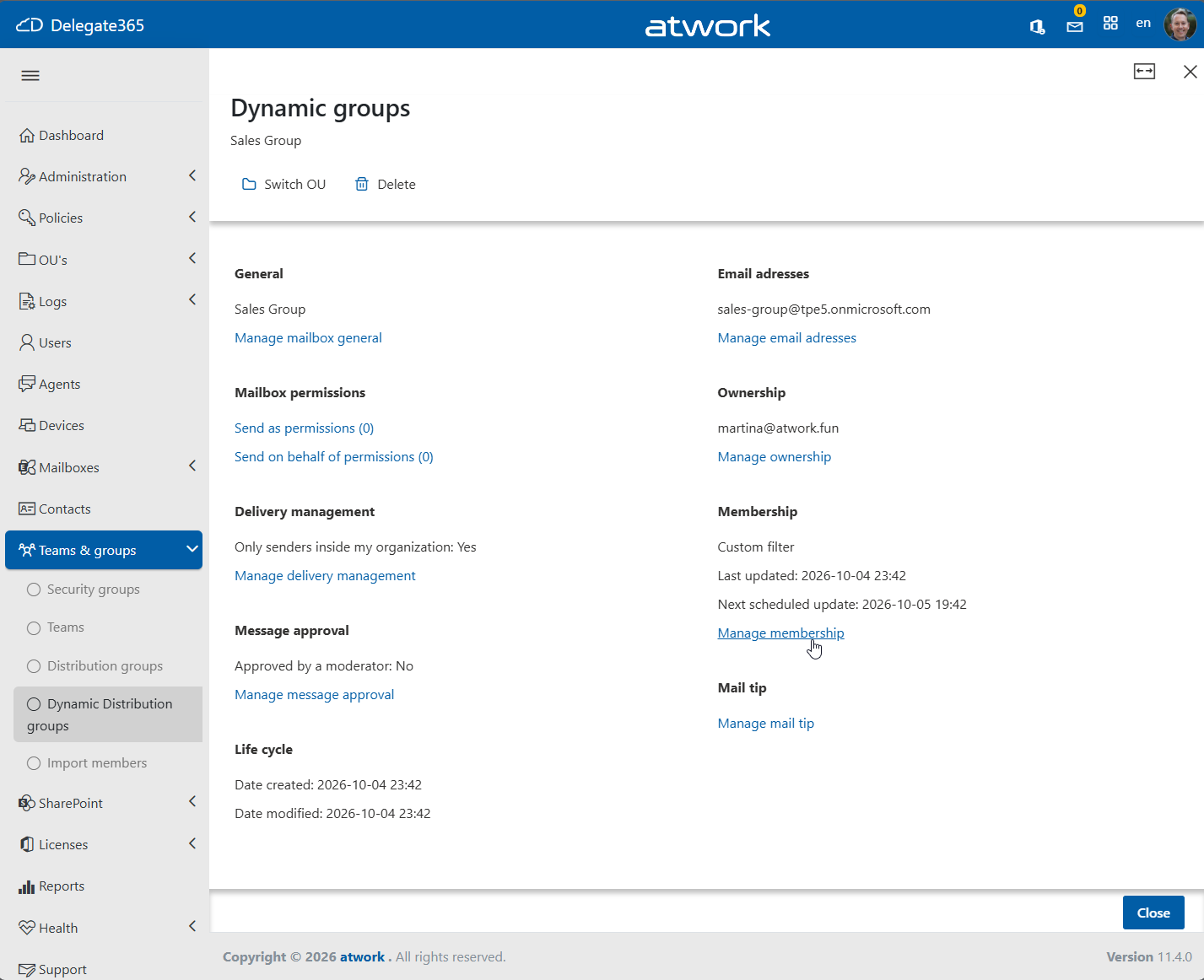Open the app launcher grid icon
Screen dimensions: 1204x980
(x=1110, y=24)
